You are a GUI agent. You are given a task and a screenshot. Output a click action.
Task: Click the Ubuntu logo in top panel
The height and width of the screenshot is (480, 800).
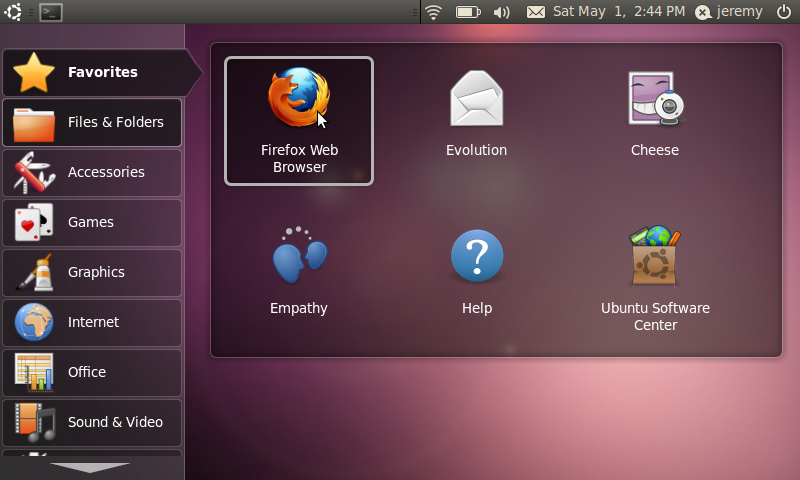pyautogui.click(x=13, y=12)
